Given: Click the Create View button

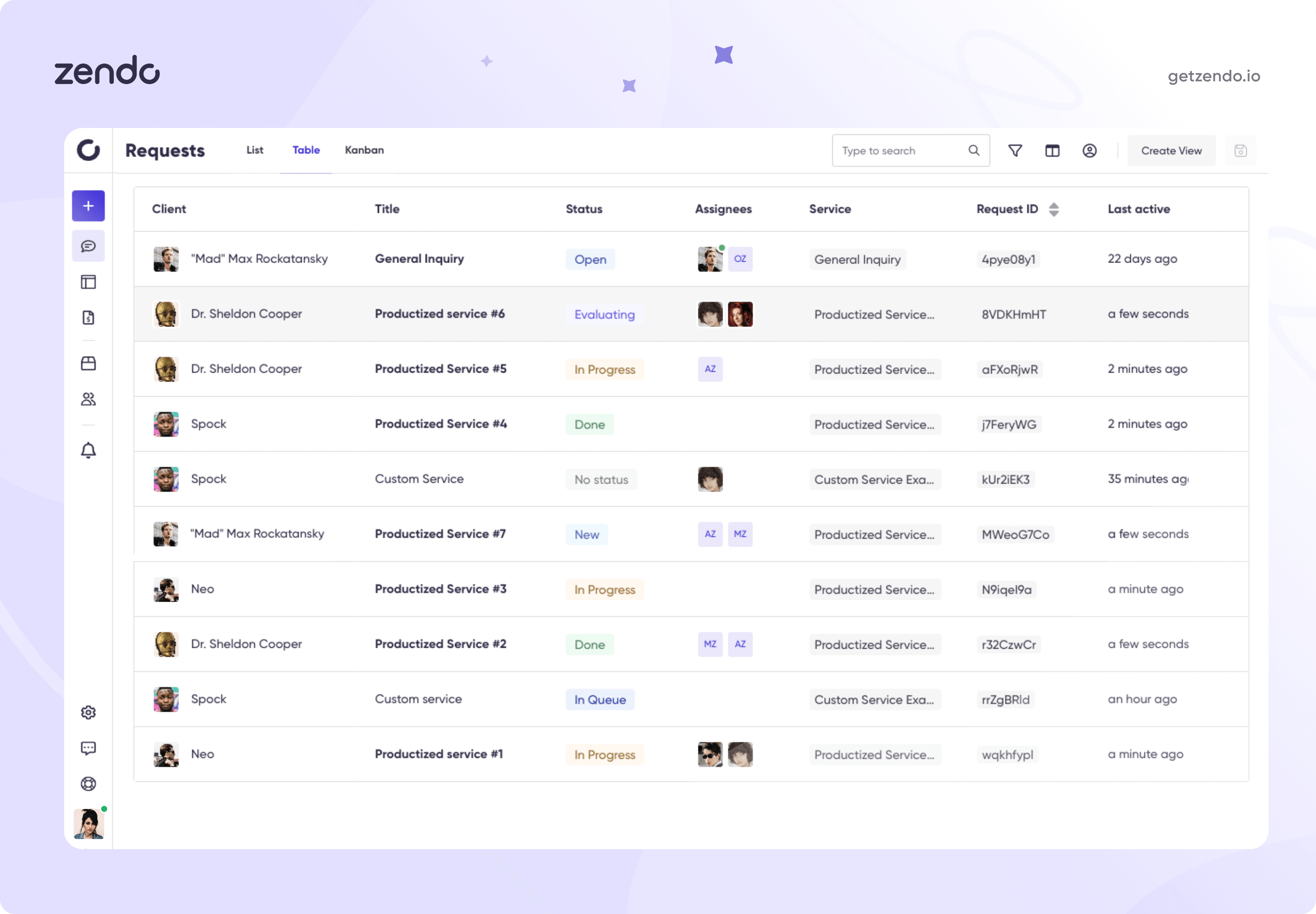Looking at the screenshot, I should 1171,151.
